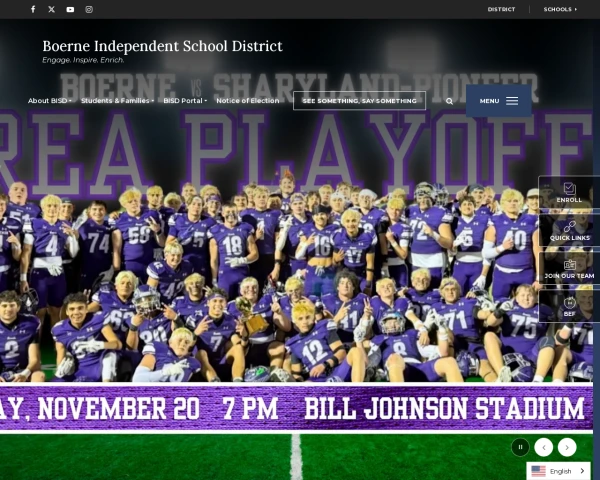Expand the BISD Portal menu
600x480 pixels.
coord(185,101)
